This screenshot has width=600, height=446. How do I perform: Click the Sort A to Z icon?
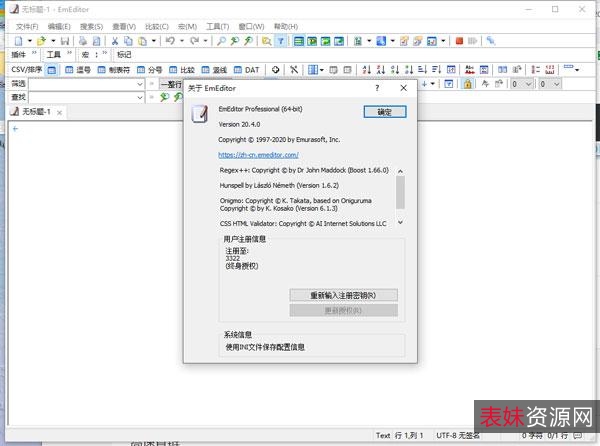point(367,69)
